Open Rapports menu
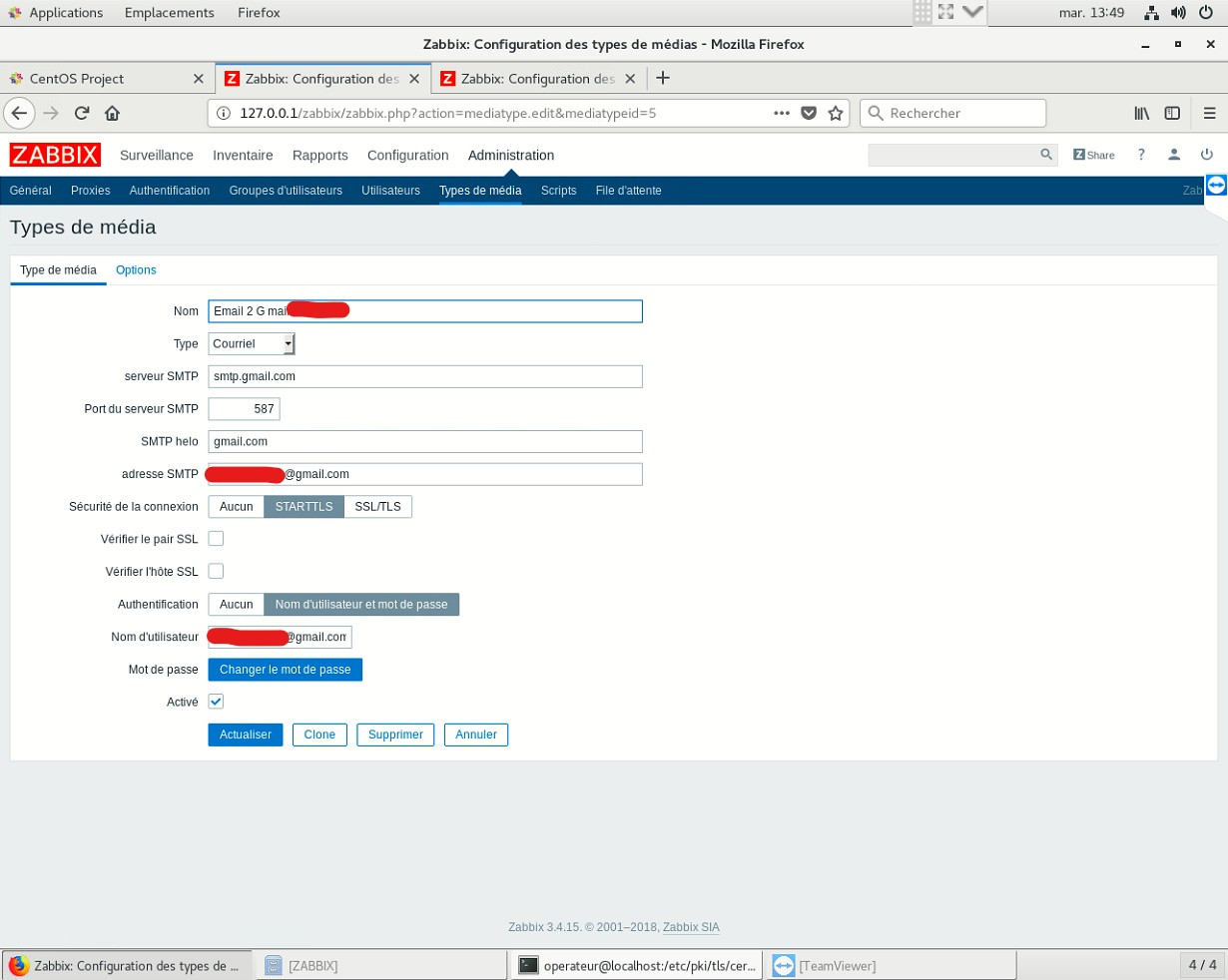The width and height of the screenshot is (1228, 980). click(320, 155)
